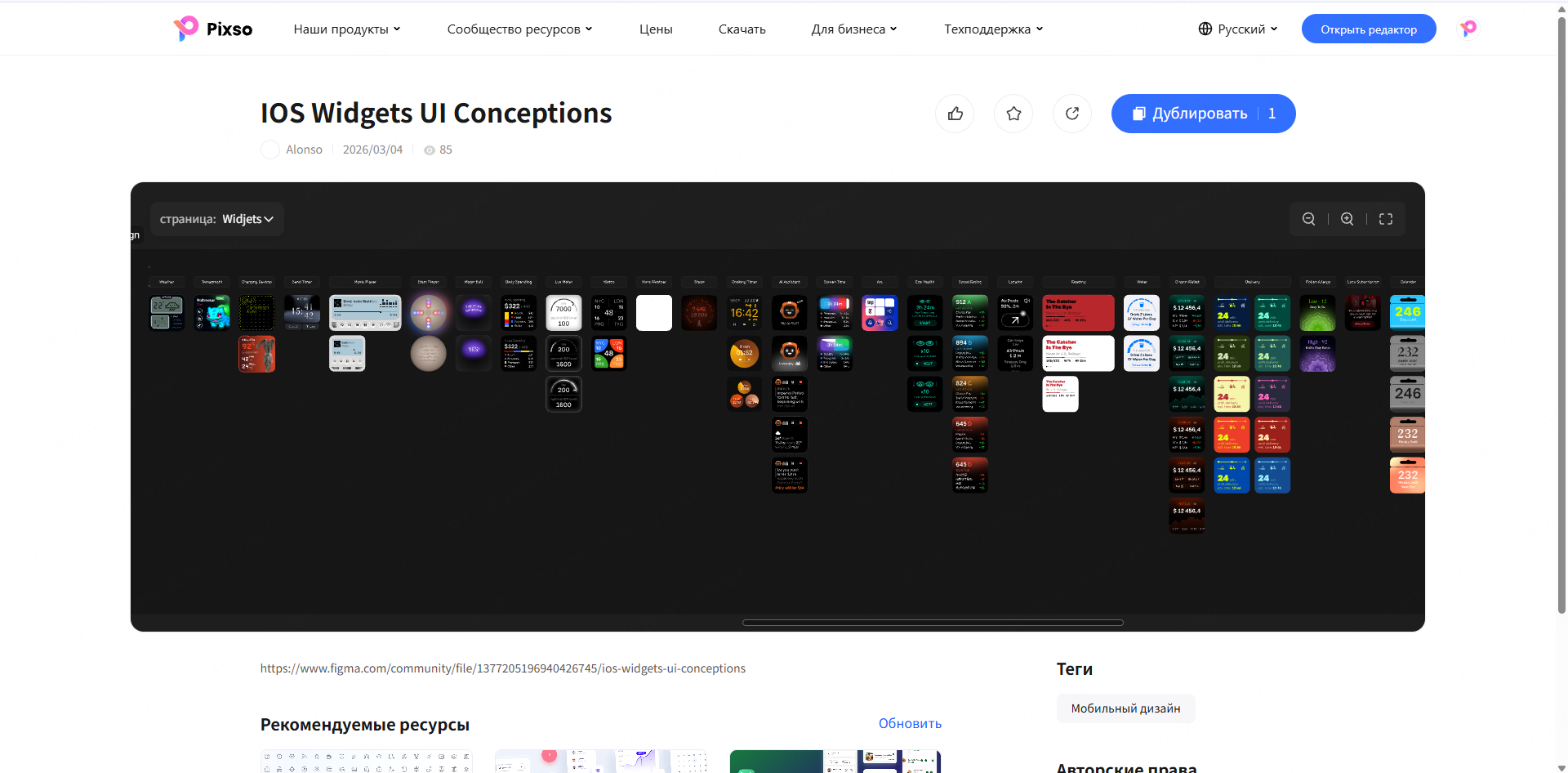Image resolution: width=1568 pixels, height=773 pixels.
Task: Click Открыть редактор button
Action: click(x=1369, y=29)
